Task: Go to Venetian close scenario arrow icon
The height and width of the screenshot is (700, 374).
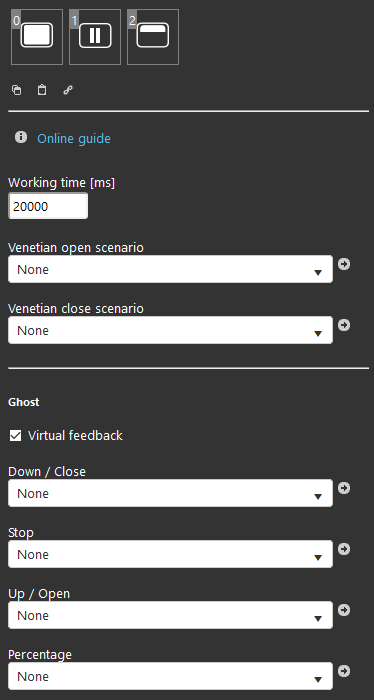Action: pyautogui.click(x=344, y=325)
